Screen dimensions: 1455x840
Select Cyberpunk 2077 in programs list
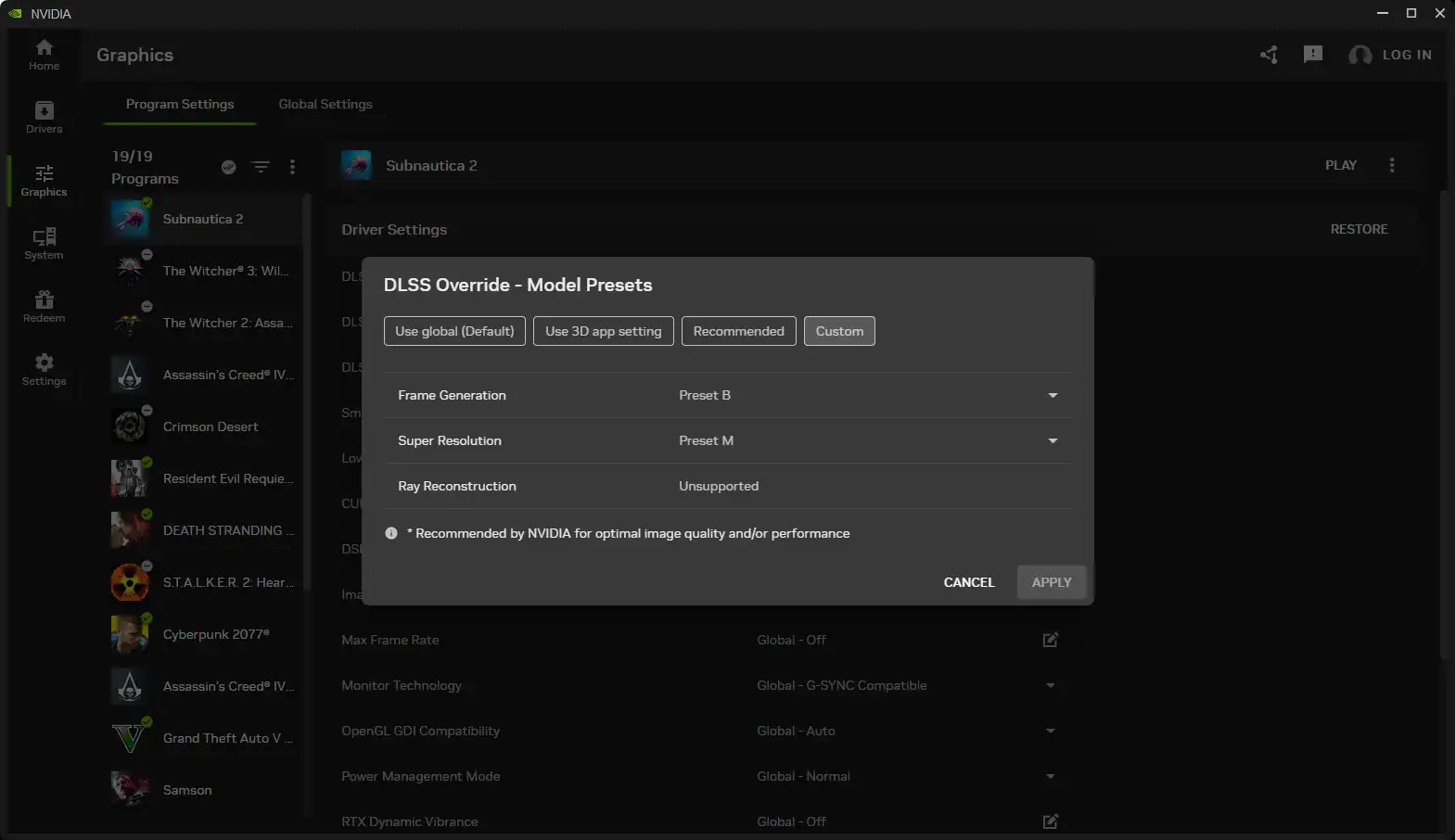point(205,634)
